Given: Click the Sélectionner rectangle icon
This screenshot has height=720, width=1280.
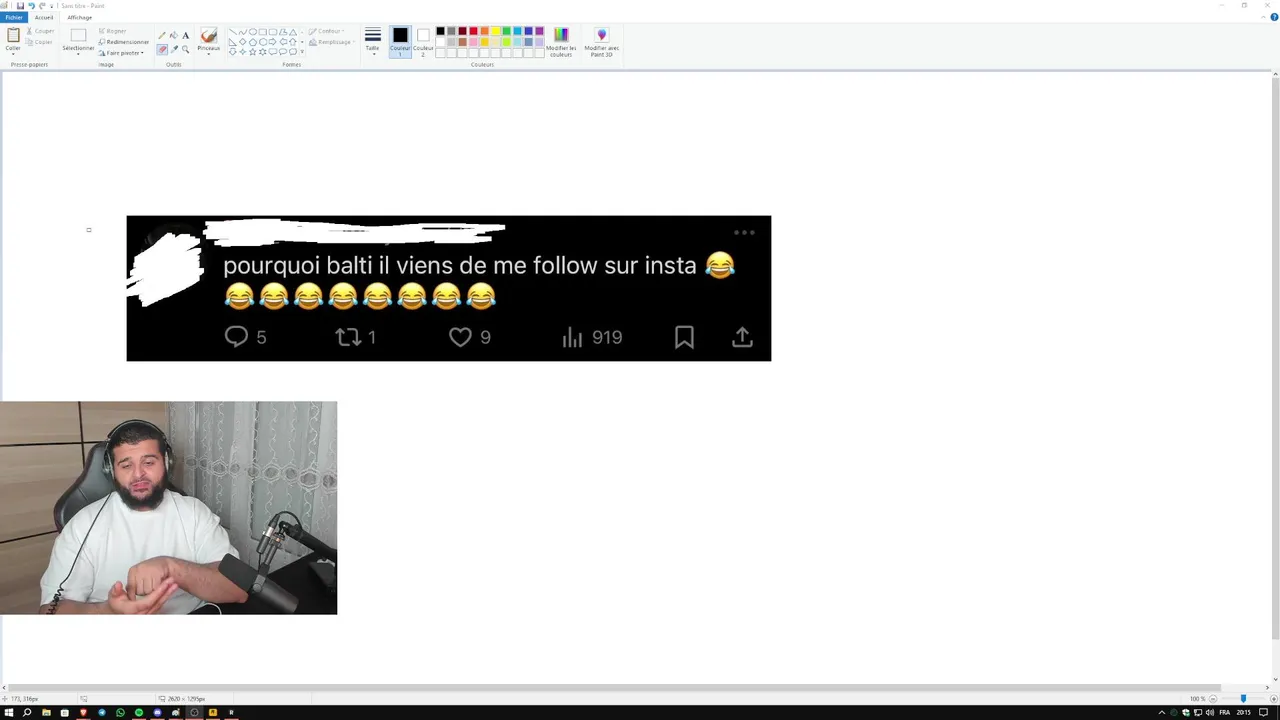Looking at the screenshot, I should coord(78,35).
